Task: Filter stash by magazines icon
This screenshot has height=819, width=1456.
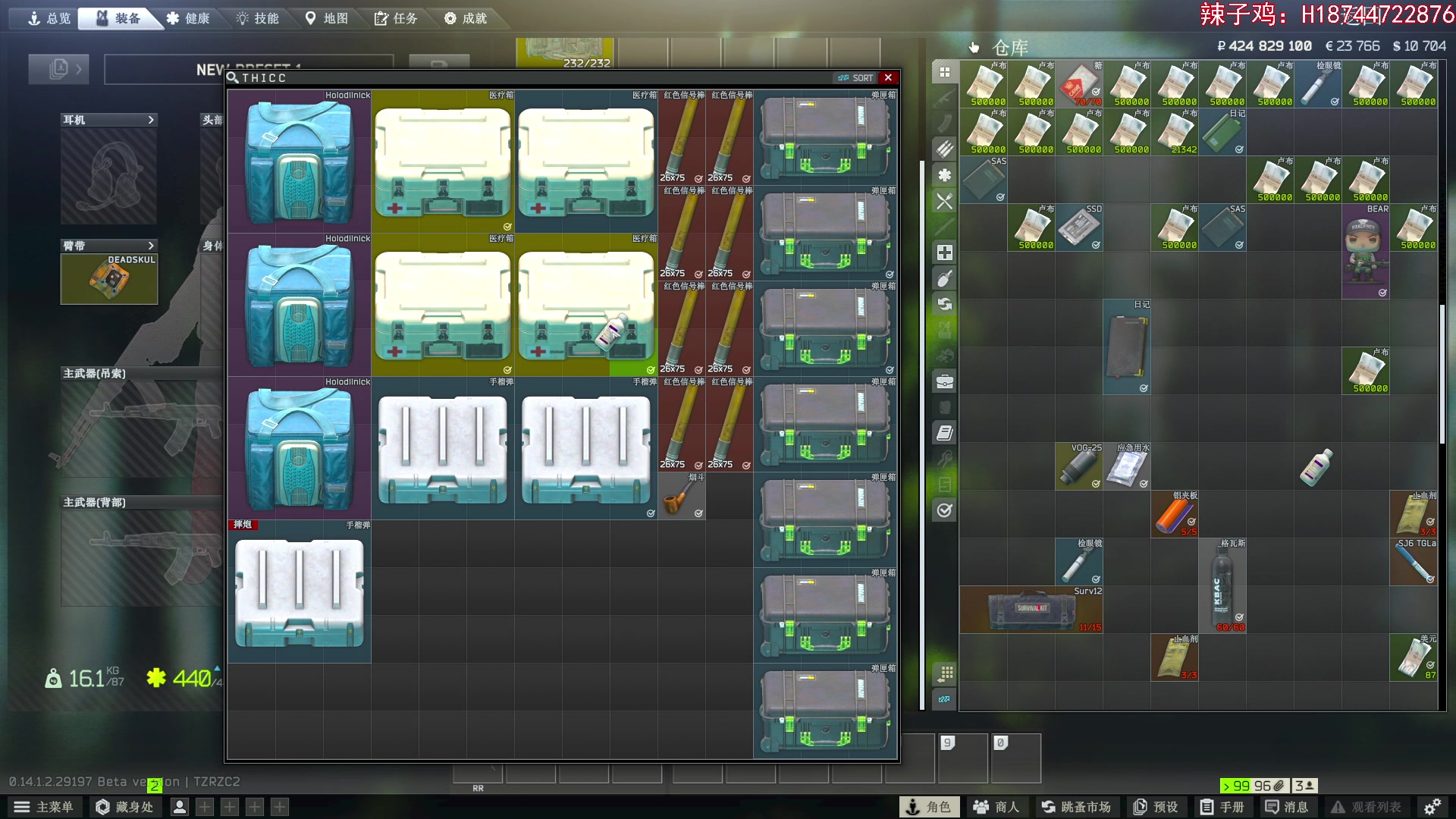Action: click(x=944, y=124)
